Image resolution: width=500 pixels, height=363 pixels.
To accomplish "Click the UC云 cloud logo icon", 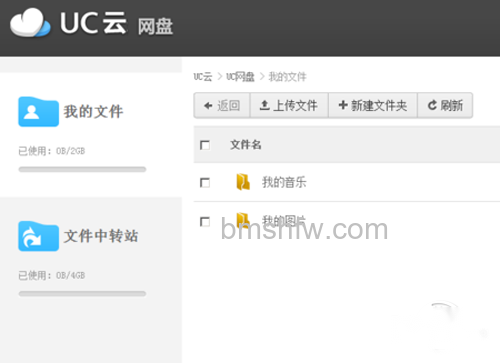I will 30,23.
